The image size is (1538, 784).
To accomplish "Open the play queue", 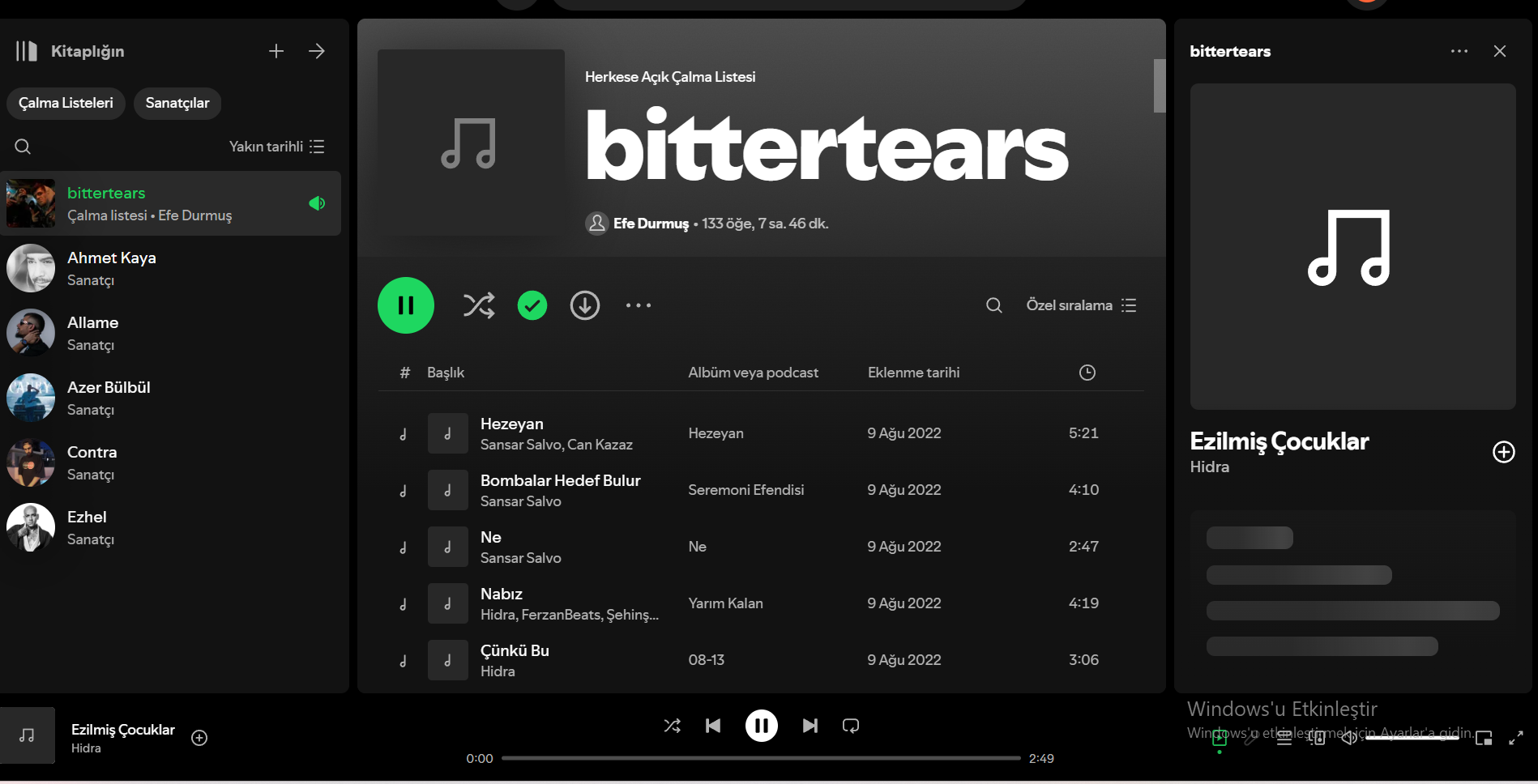I will coord(1284,737).
